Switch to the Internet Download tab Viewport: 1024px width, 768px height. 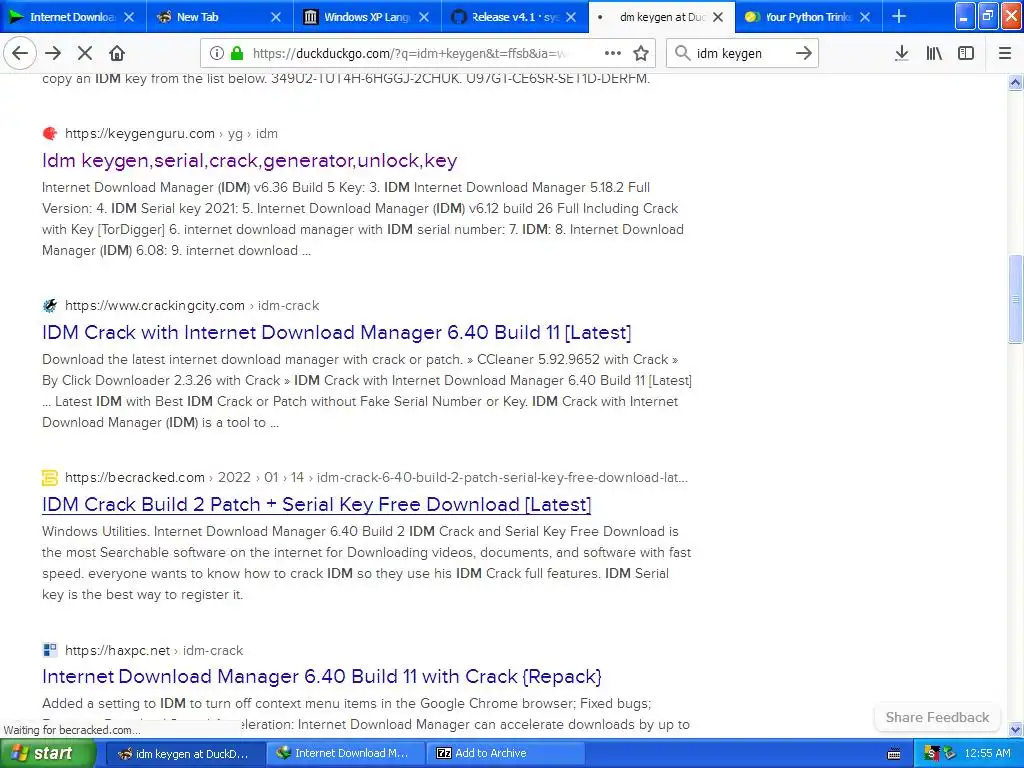coord(72,17)
